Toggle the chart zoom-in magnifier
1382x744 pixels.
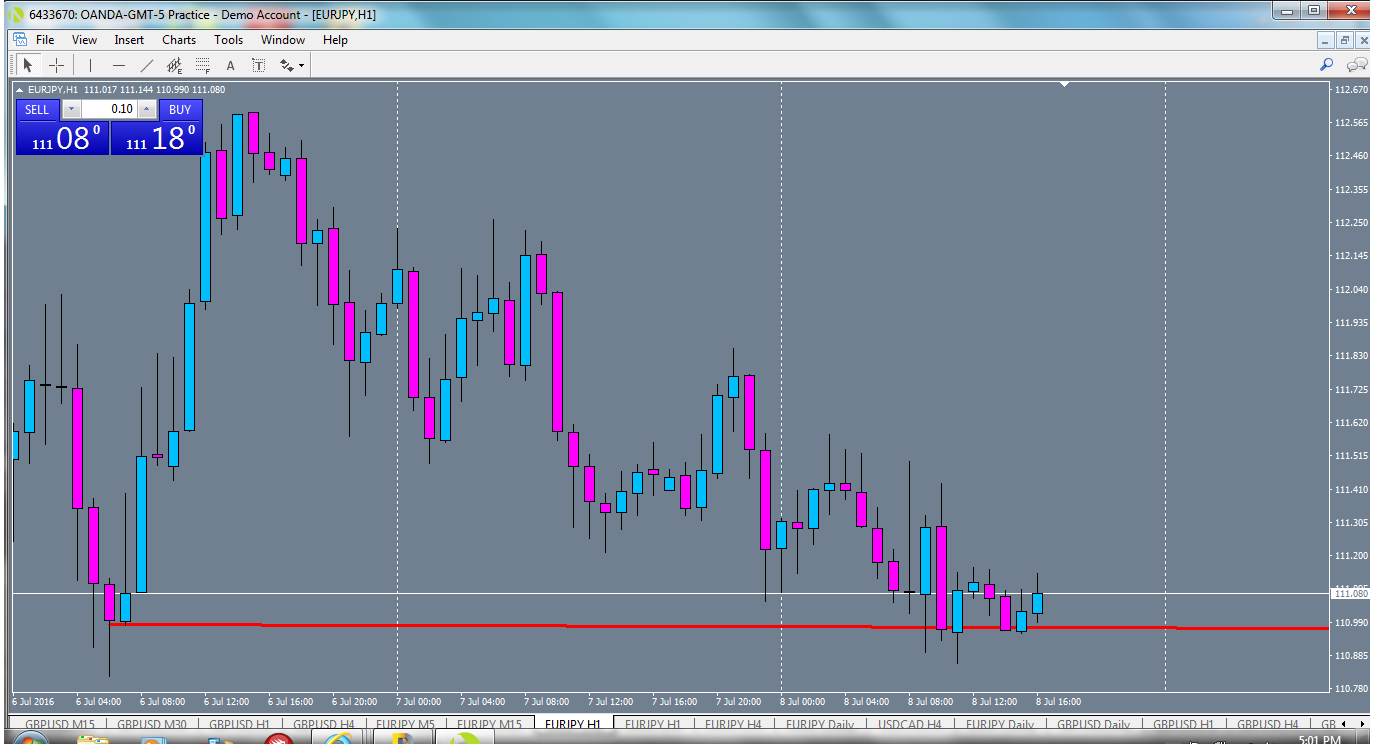pos(1326,64)
